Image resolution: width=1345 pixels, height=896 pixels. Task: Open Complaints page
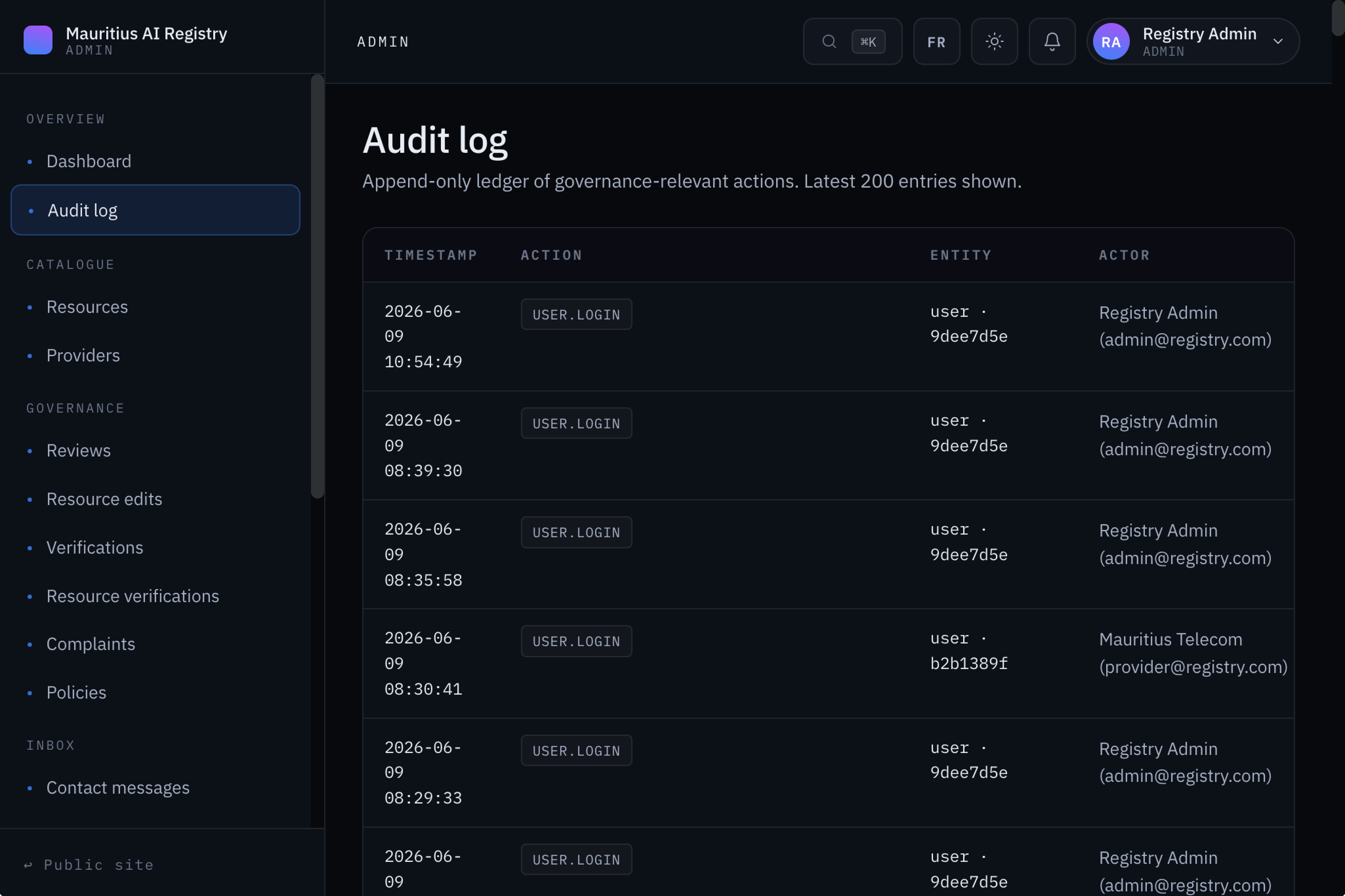coord(155,644)
